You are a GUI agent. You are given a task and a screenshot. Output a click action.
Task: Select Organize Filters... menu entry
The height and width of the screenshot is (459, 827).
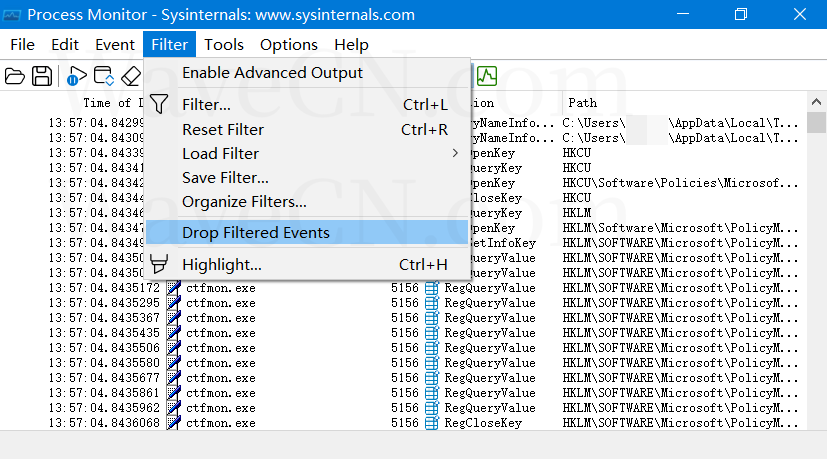click(x=244, y=202)
